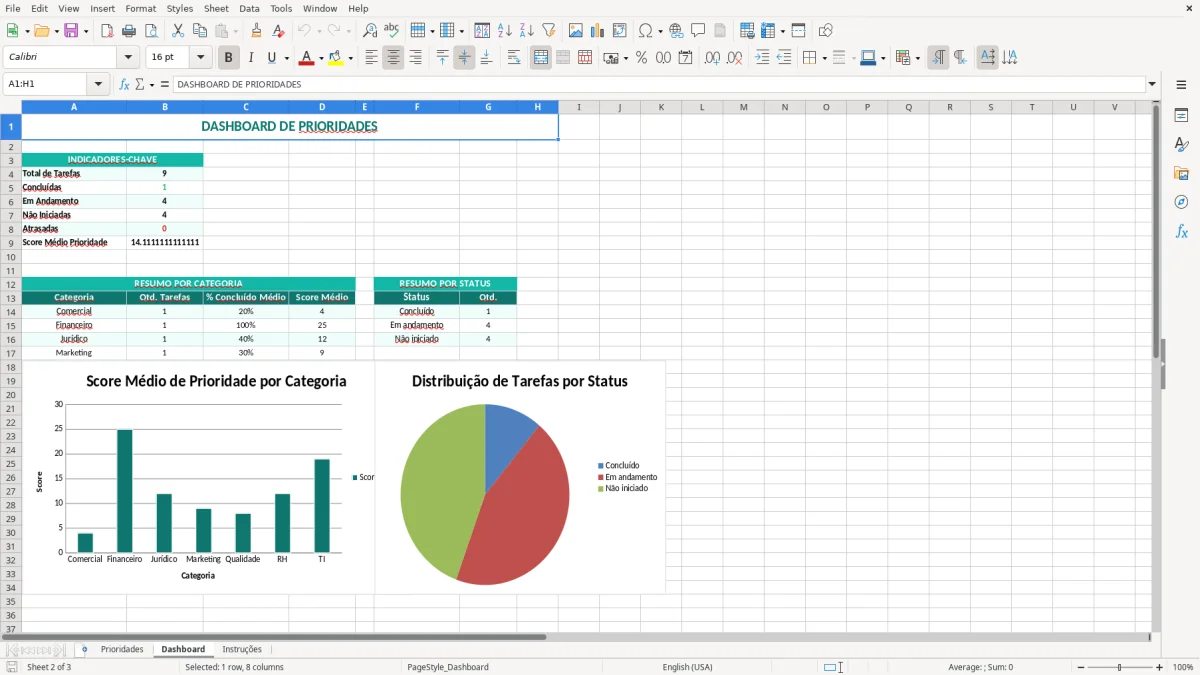1200x675 pixels.
Task: Click Insert Chart icon
Action: point(598,31)
